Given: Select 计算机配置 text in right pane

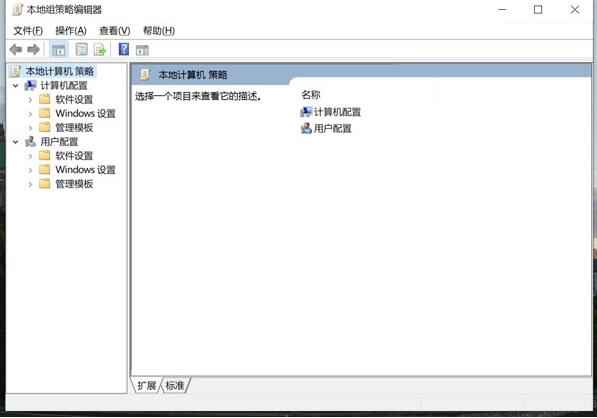Looking at the screenshot, I should pyautogui.click(x=337, y=112).
